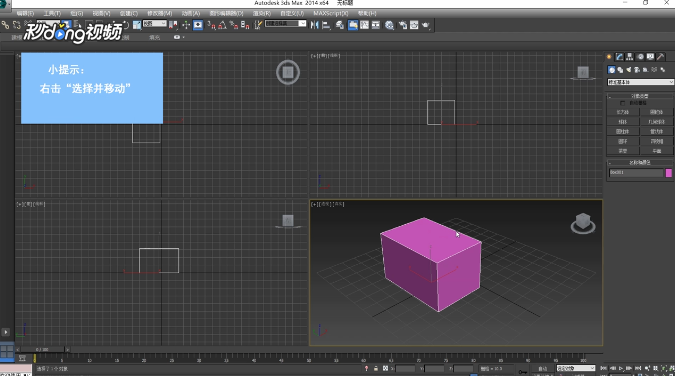Open the named selection sets dropdown

point(285,24)
